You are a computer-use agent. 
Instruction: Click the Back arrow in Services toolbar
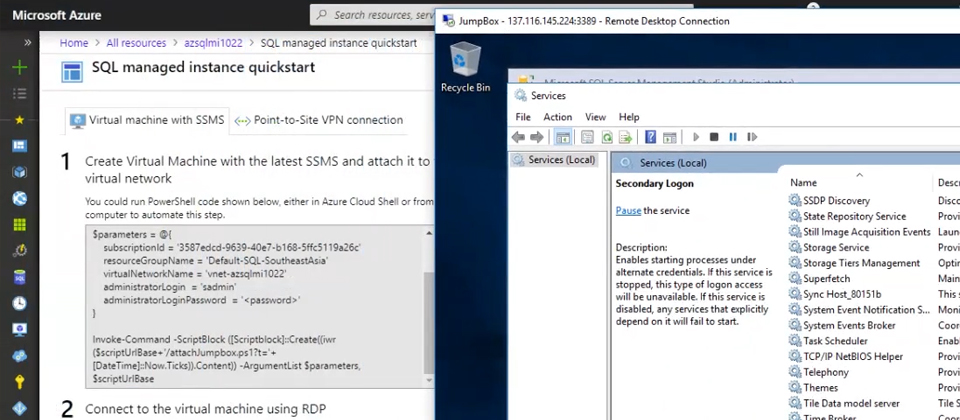(x=519, y=137)
